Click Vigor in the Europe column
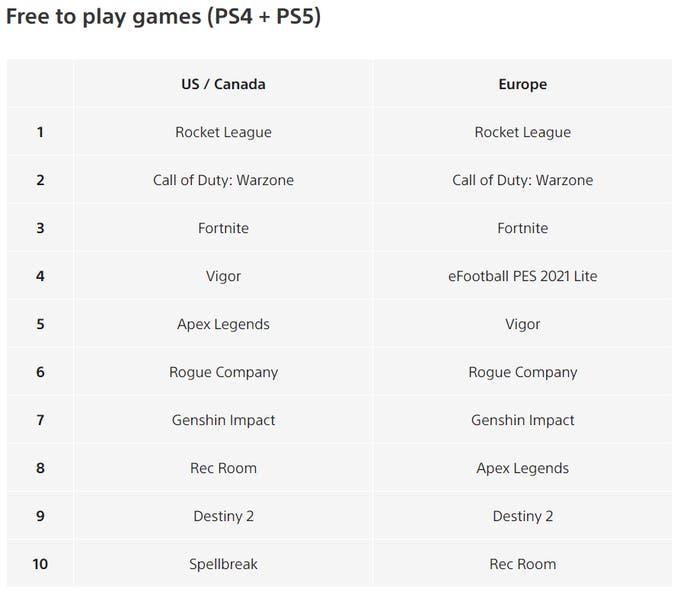Image resolution: width=690 pixels, height=595 pixels. point(522,324)
